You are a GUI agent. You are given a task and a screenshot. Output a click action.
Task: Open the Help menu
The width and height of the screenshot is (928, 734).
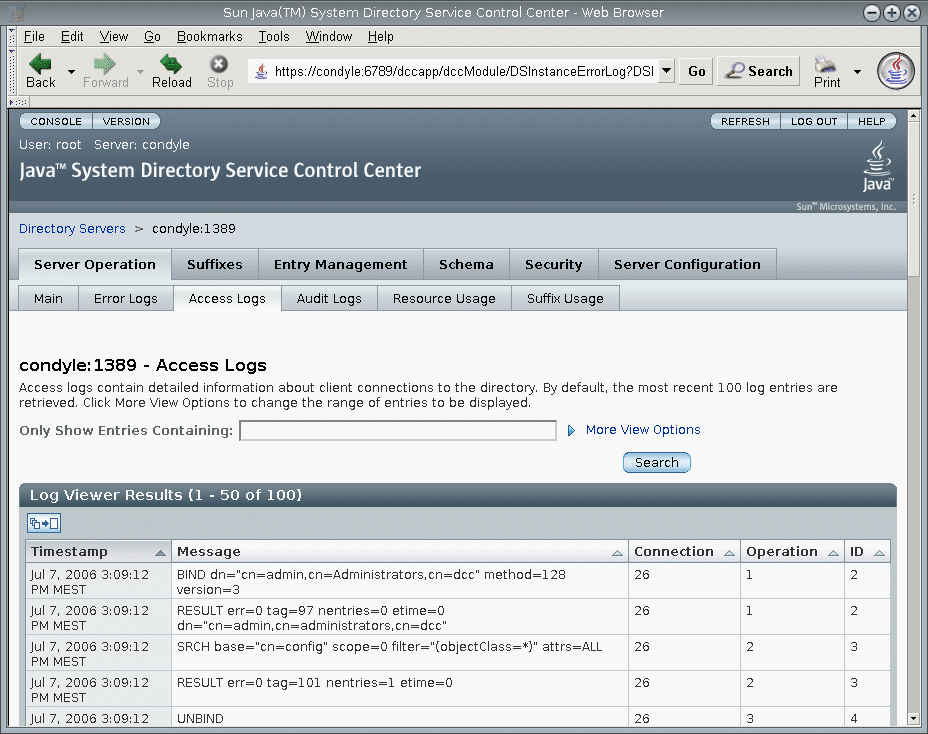click(x=381, y=37)
